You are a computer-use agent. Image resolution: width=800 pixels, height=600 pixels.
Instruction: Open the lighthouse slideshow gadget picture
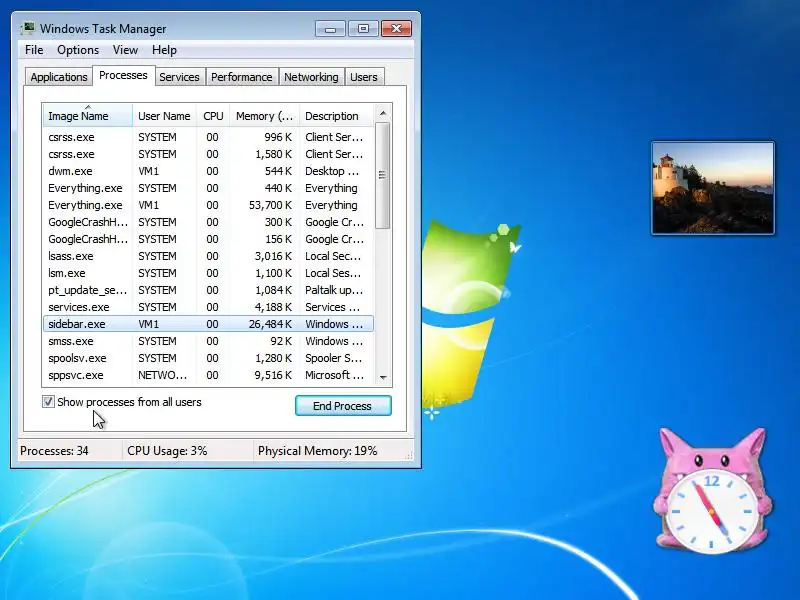pos(713,188)
